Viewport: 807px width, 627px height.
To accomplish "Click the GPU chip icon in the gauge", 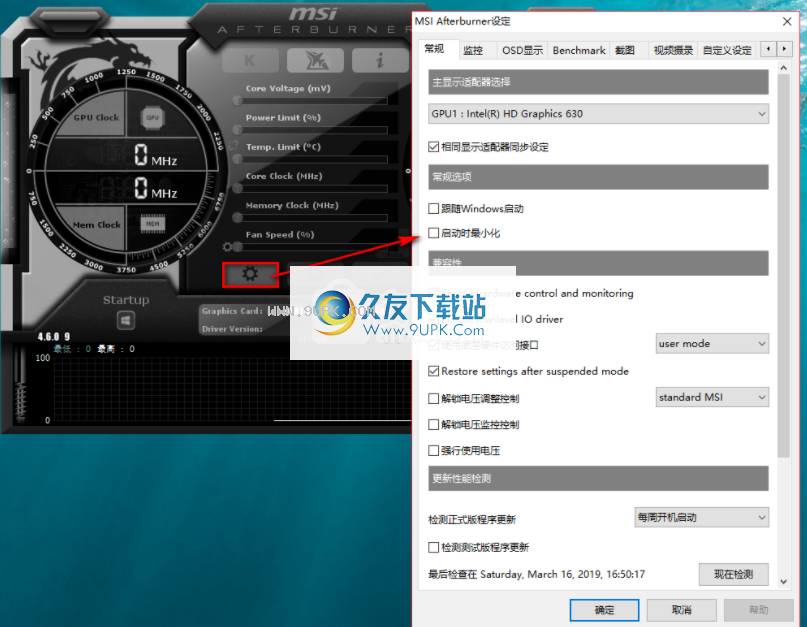I will [x=152, y=117].
